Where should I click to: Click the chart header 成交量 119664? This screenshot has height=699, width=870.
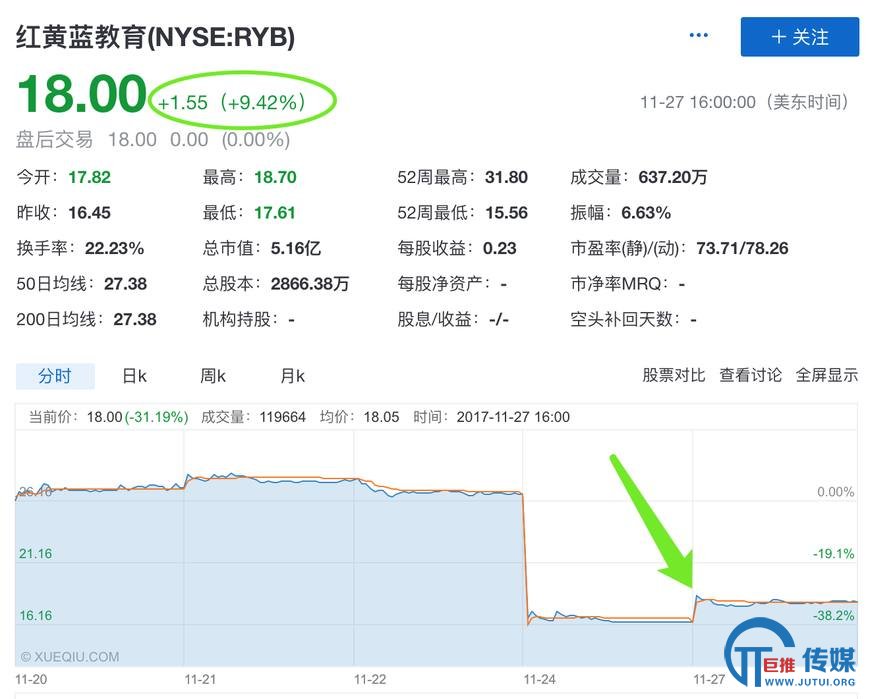[254, 417]
